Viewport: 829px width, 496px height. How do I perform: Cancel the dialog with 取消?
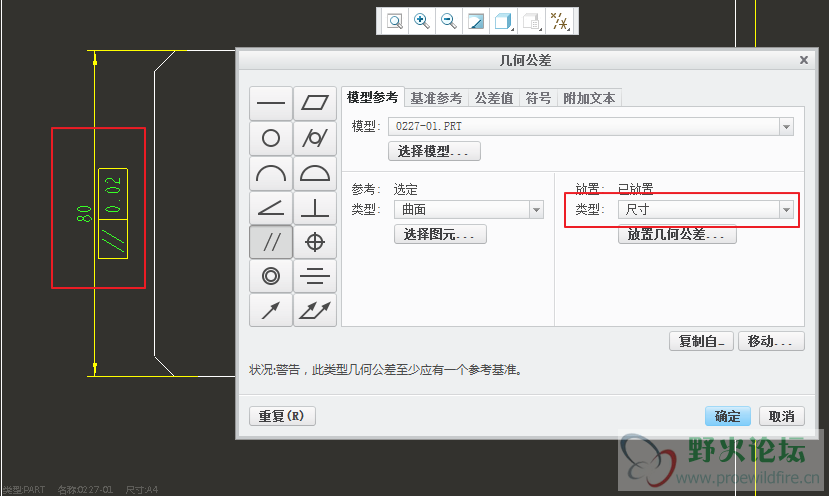[781, 416]
